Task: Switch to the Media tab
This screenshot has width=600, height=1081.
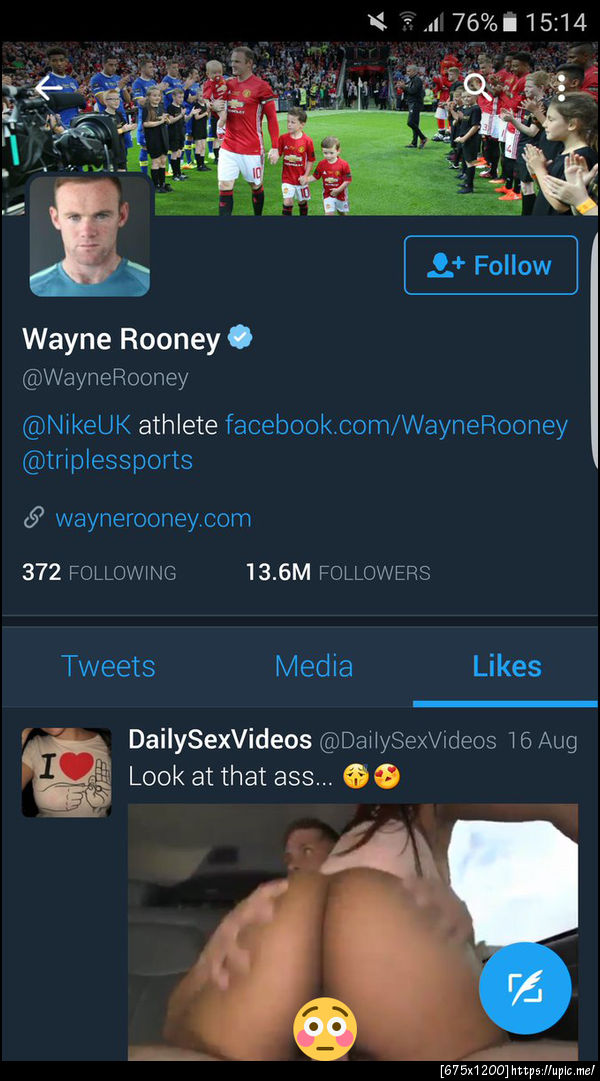Action: click(313, 666)
